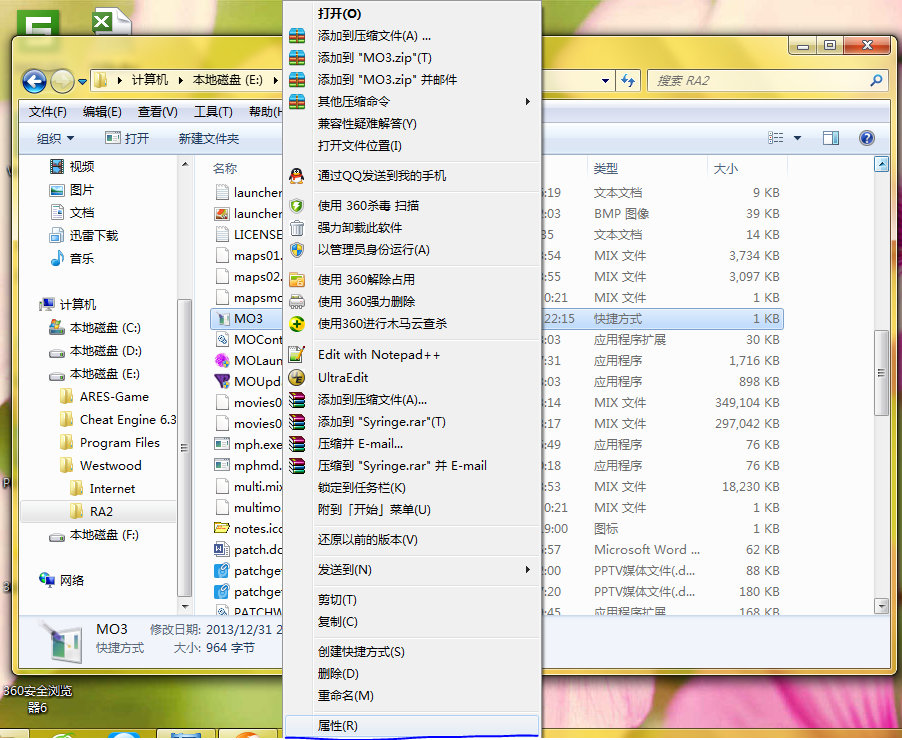Click the 360木马云查杀 green plus icon
902x740 pixels.
coord(297,323)
